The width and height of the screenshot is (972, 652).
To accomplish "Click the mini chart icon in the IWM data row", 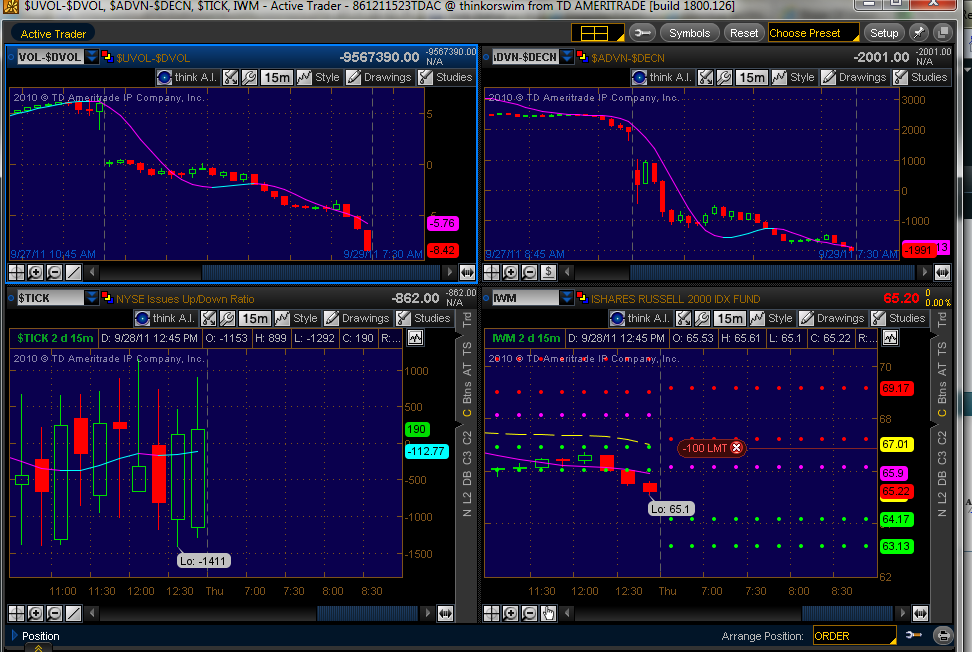I will click(x=890, y=338).
